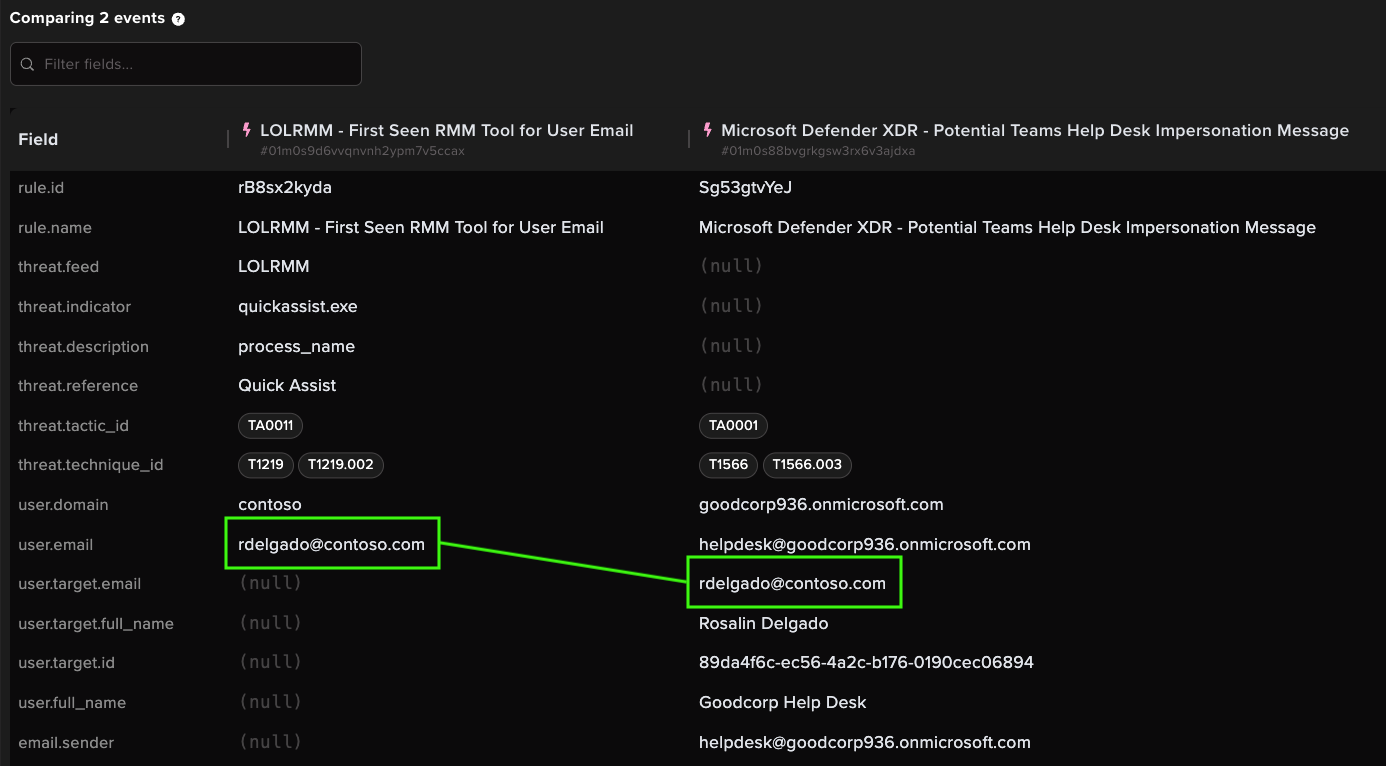Click the T1219 technique tag
1386x766 pixels.
point(266,465)
